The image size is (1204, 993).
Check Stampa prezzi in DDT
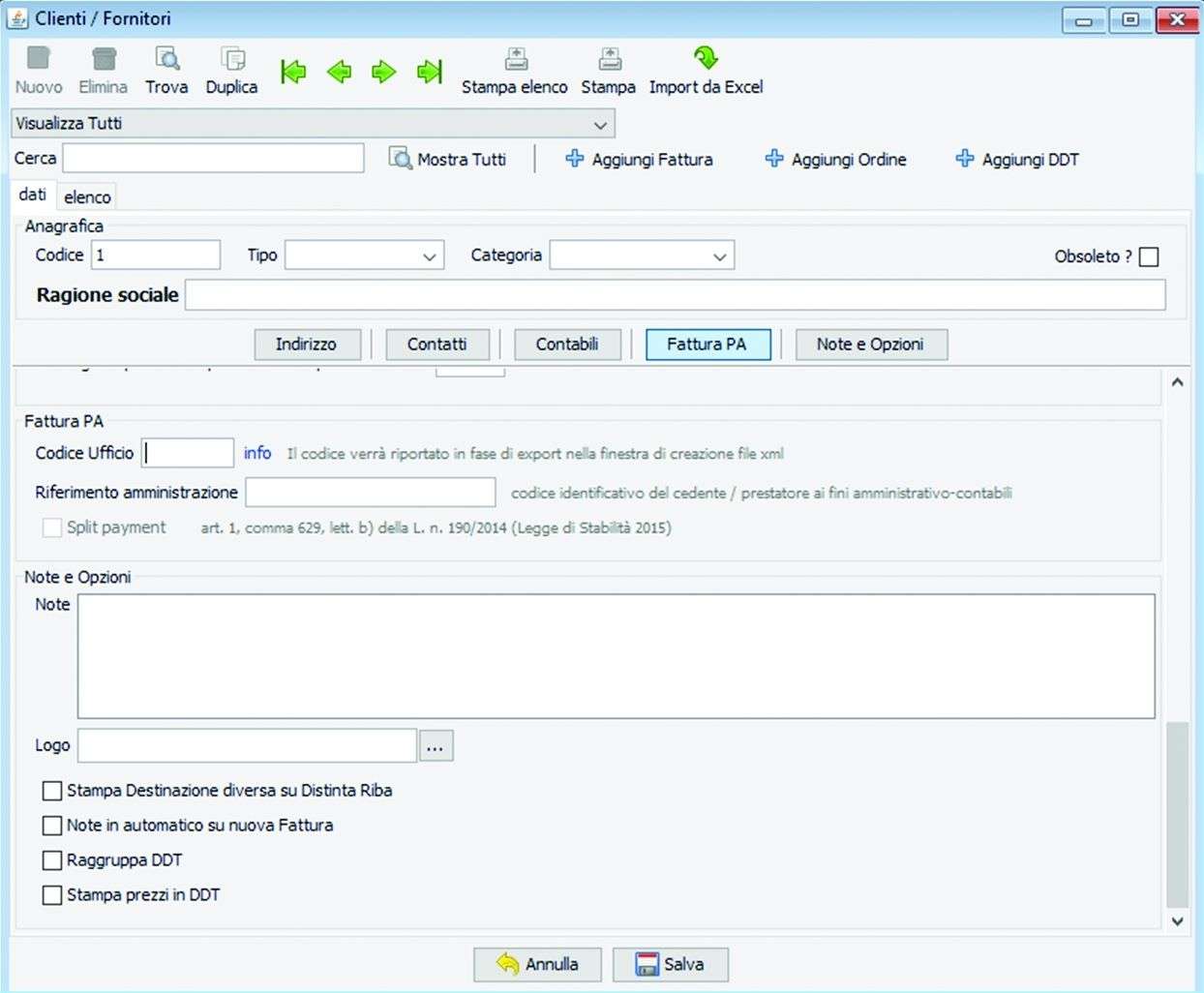52,895
